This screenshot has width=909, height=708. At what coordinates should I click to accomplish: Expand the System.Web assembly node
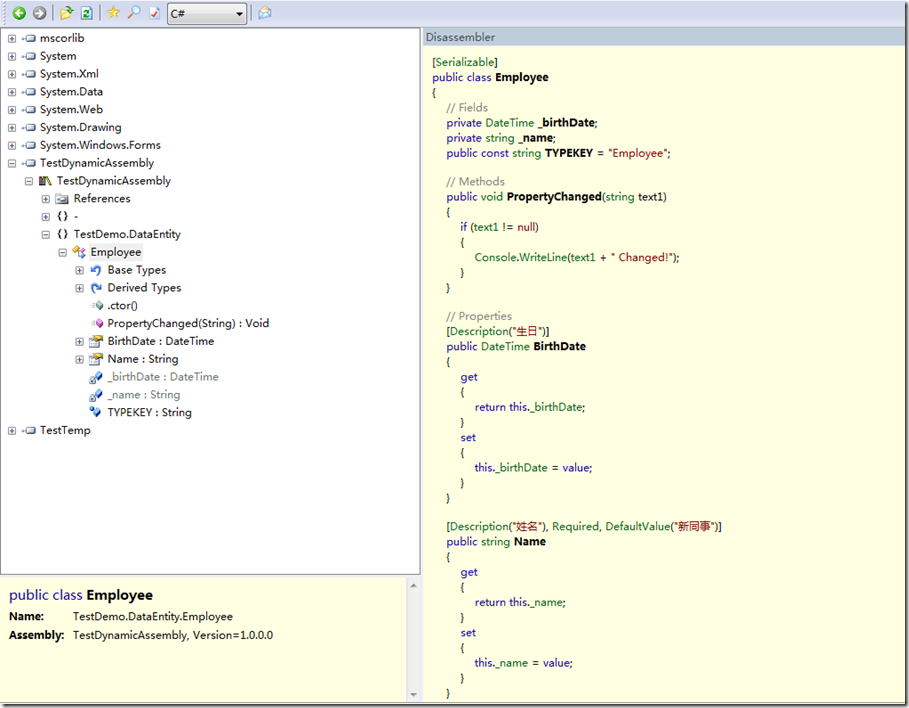click(x=12, y=110)
